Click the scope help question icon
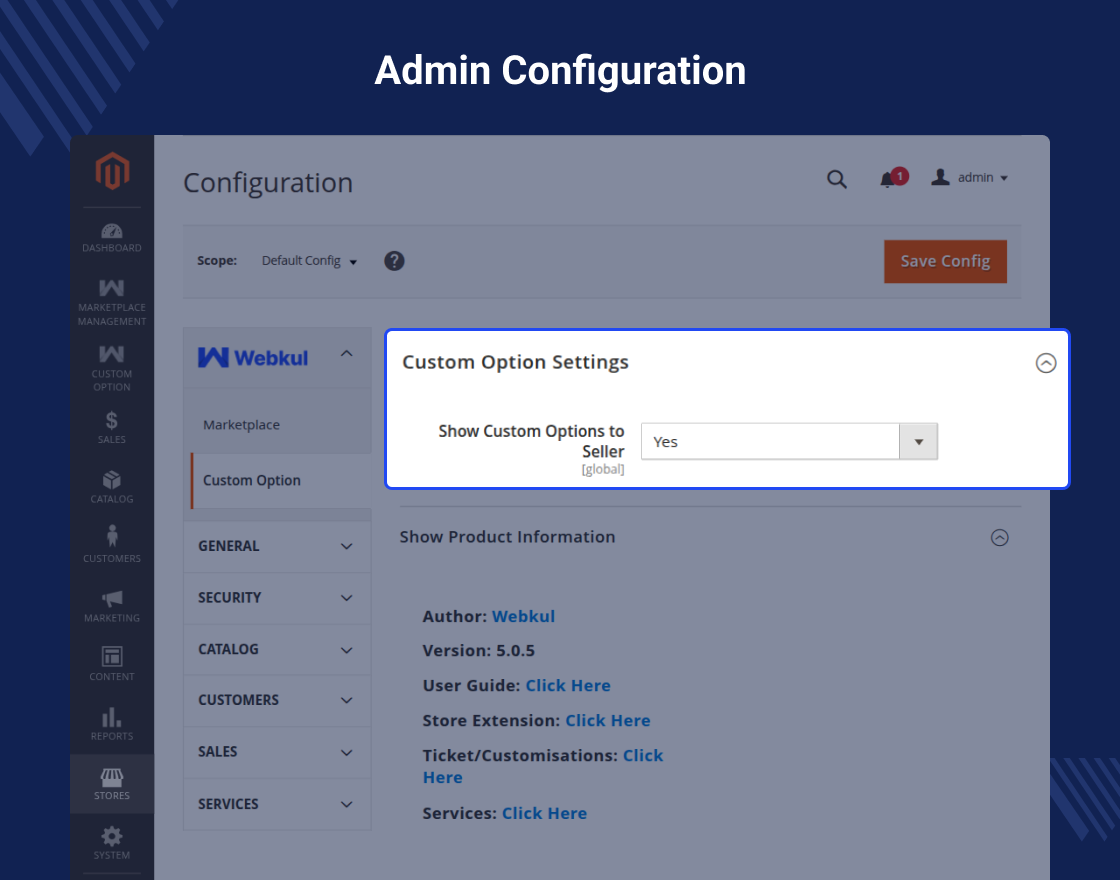This screenshot has height=880, width=1120. [394, 261]
